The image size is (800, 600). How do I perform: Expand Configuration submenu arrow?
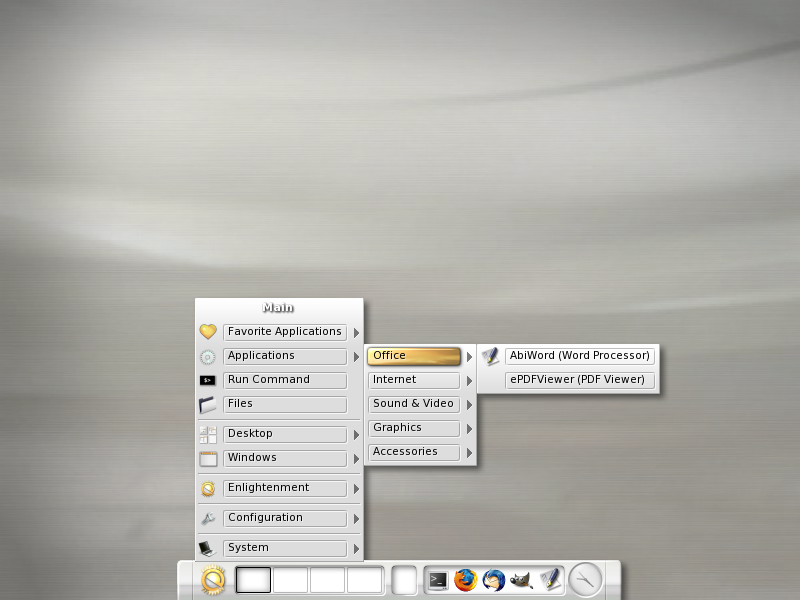point(356,519)
